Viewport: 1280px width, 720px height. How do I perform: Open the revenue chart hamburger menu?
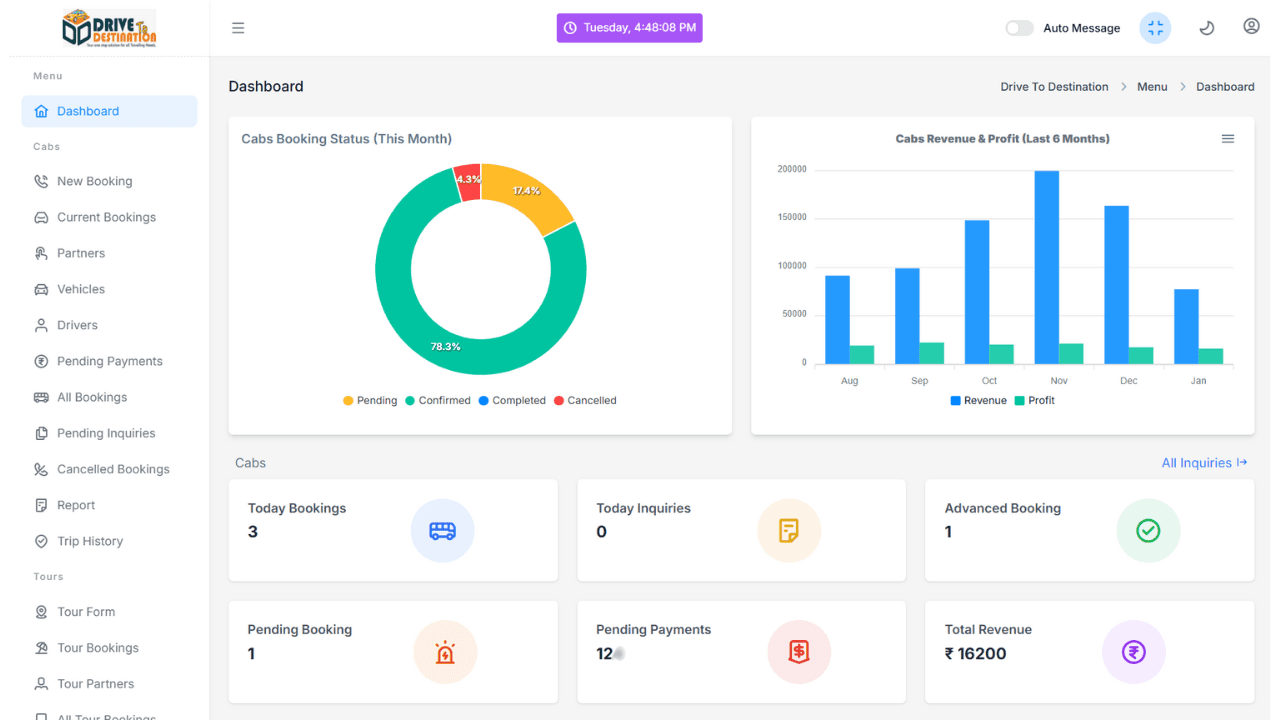click(x=1228, y=139)
